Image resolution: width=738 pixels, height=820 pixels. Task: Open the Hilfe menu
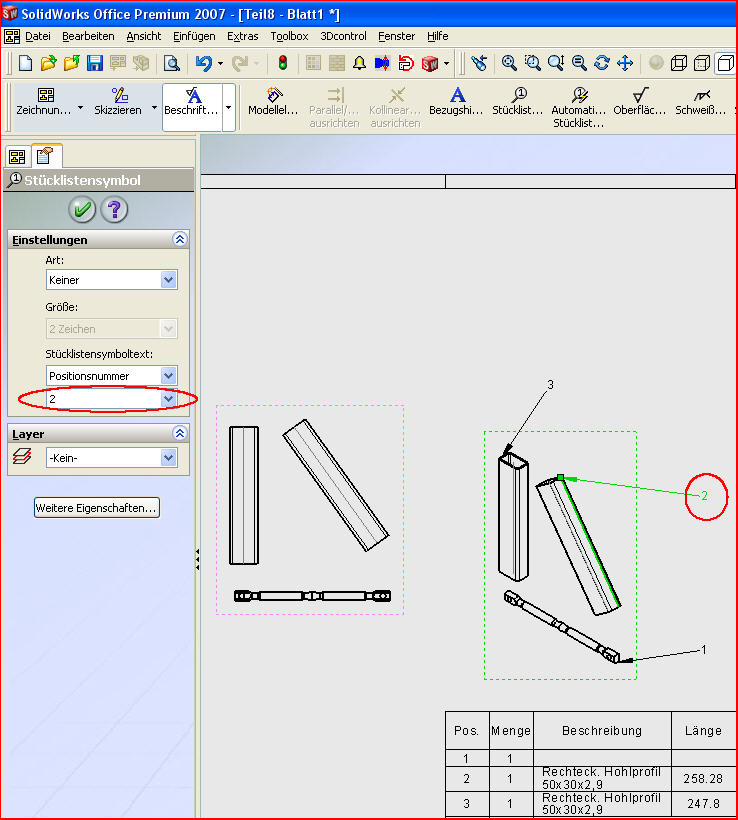point(437,36)
